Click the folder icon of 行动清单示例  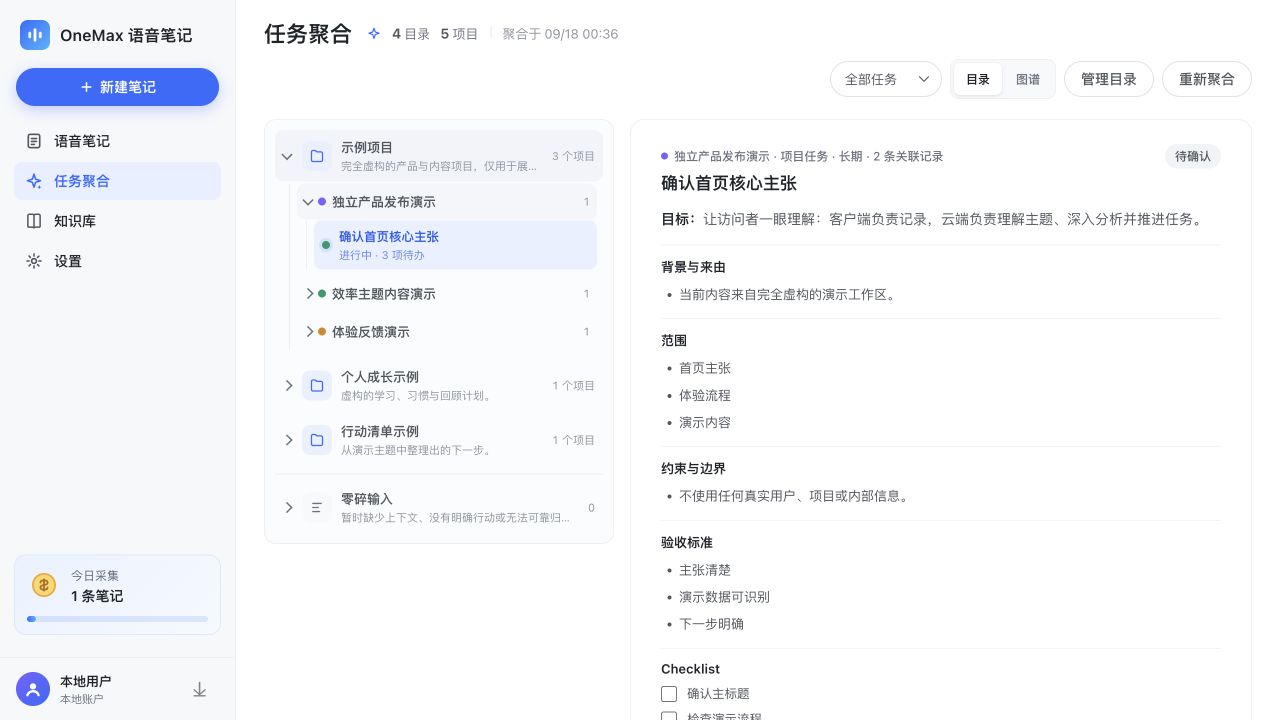(317, 440)
